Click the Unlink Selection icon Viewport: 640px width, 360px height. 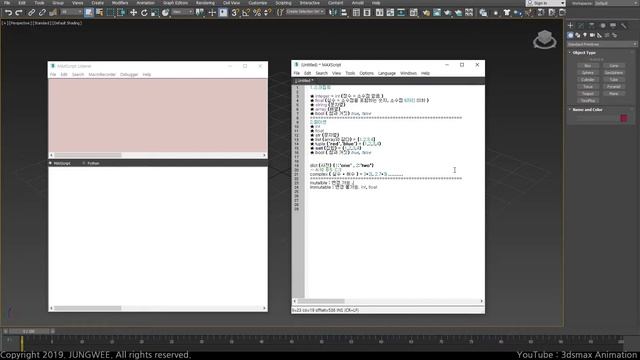pyautogui.click(x=42, y=13)
